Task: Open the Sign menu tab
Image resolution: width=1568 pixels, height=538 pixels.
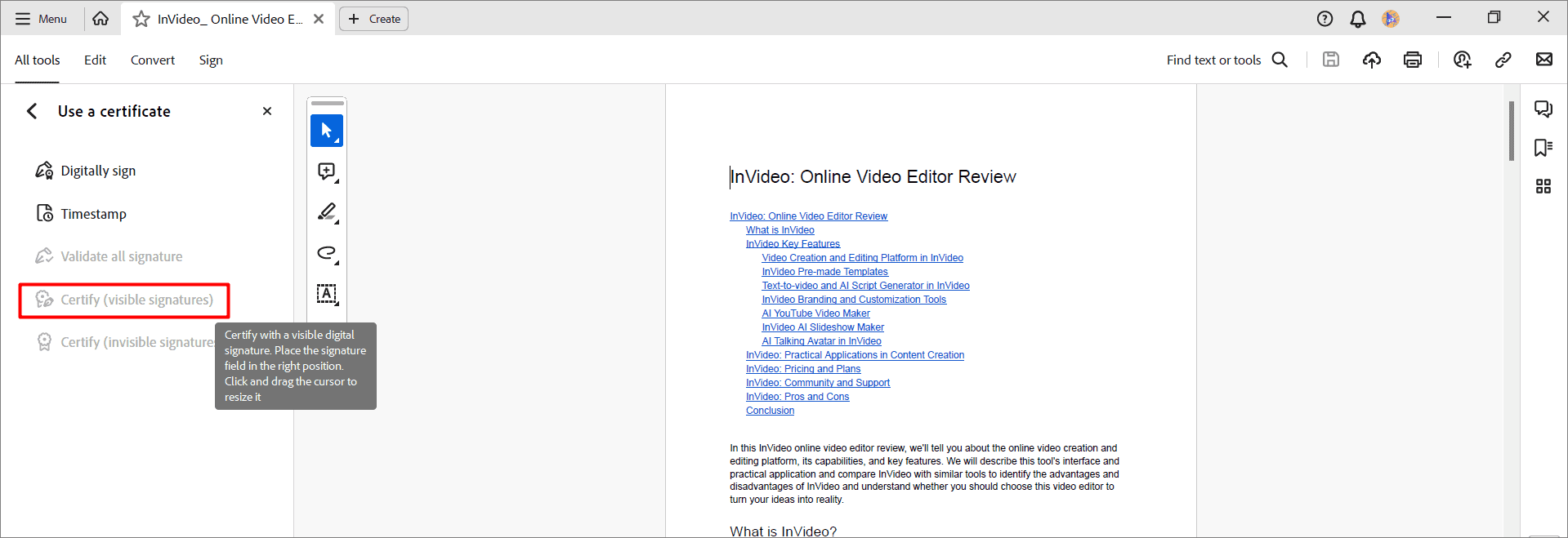Action: pyautogui.click(x=211, y=60)
